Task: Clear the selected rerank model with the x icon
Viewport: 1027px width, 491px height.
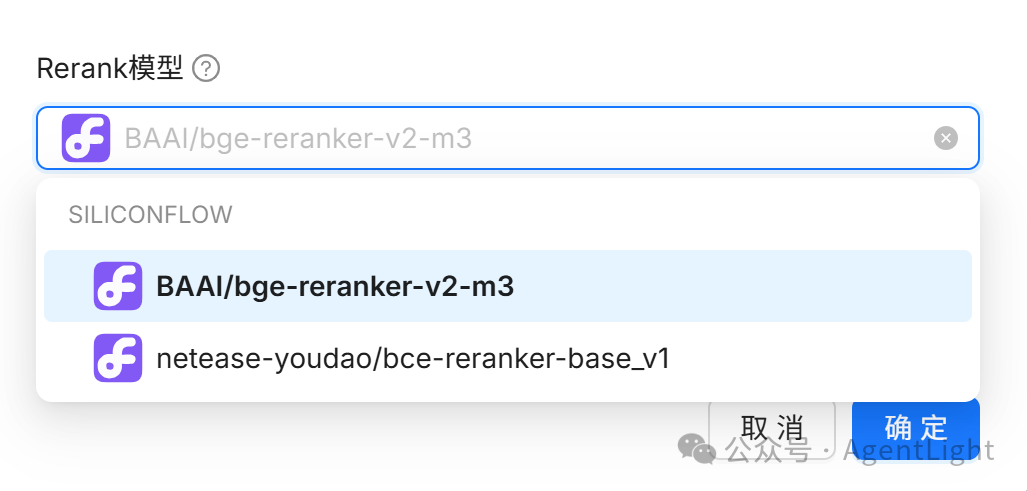Action: pyautogui.click(x=945, y=138)
